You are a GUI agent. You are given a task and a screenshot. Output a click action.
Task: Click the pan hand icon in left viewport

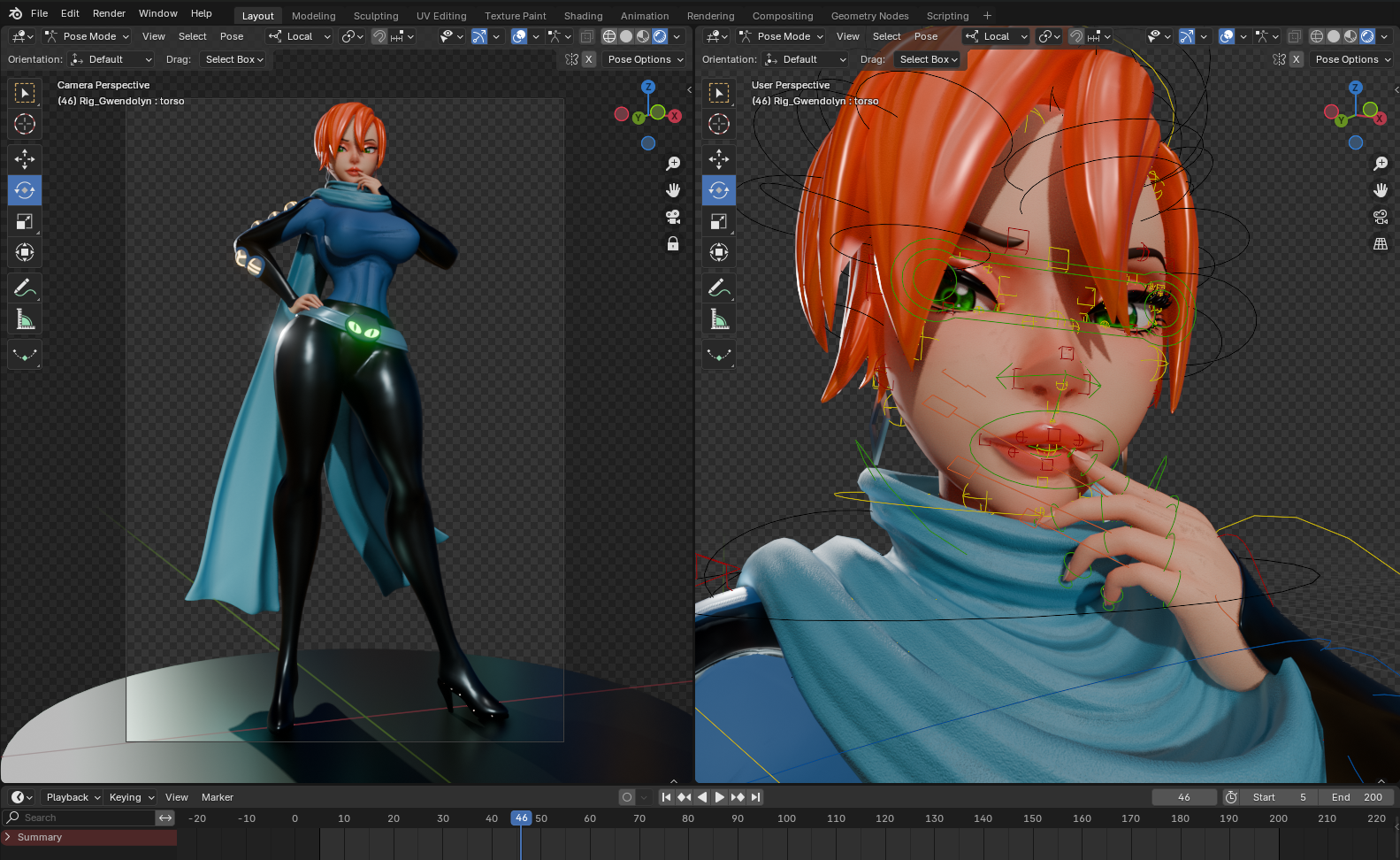[x=673, y=190]
